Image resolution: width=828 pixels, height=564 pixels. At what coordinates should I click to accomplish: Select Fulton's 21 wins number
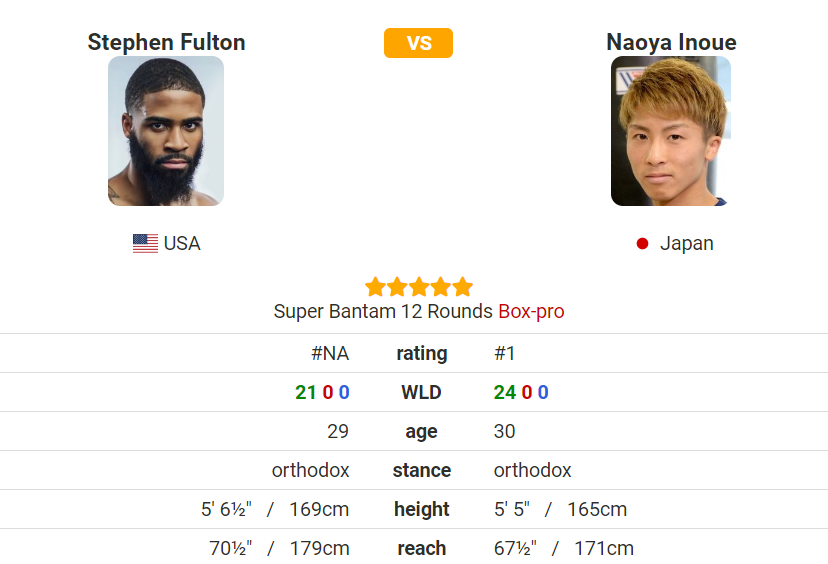click(x=306, y=392)
